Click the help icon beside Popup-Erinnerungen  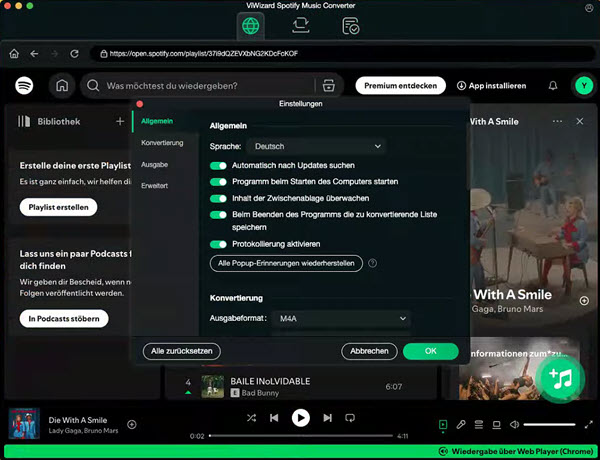pyautogui.click(x=372, y=263)
